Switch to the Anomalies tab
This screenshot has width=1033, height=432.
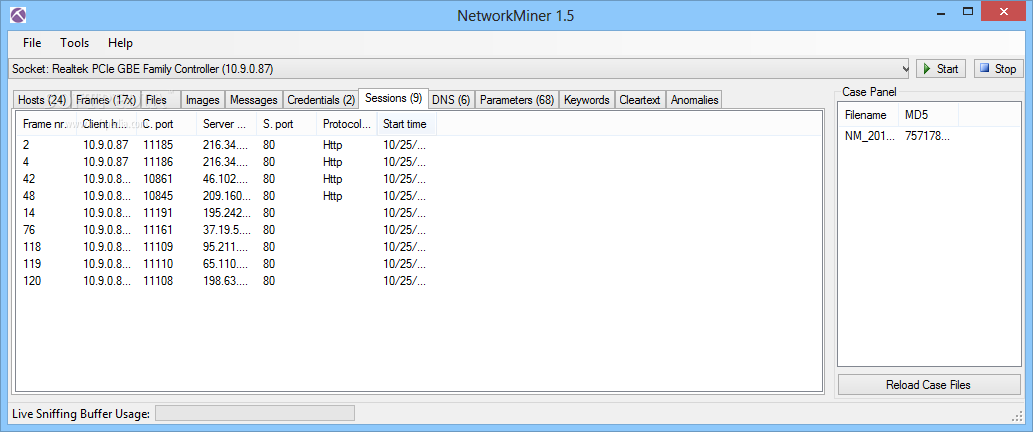694,100
